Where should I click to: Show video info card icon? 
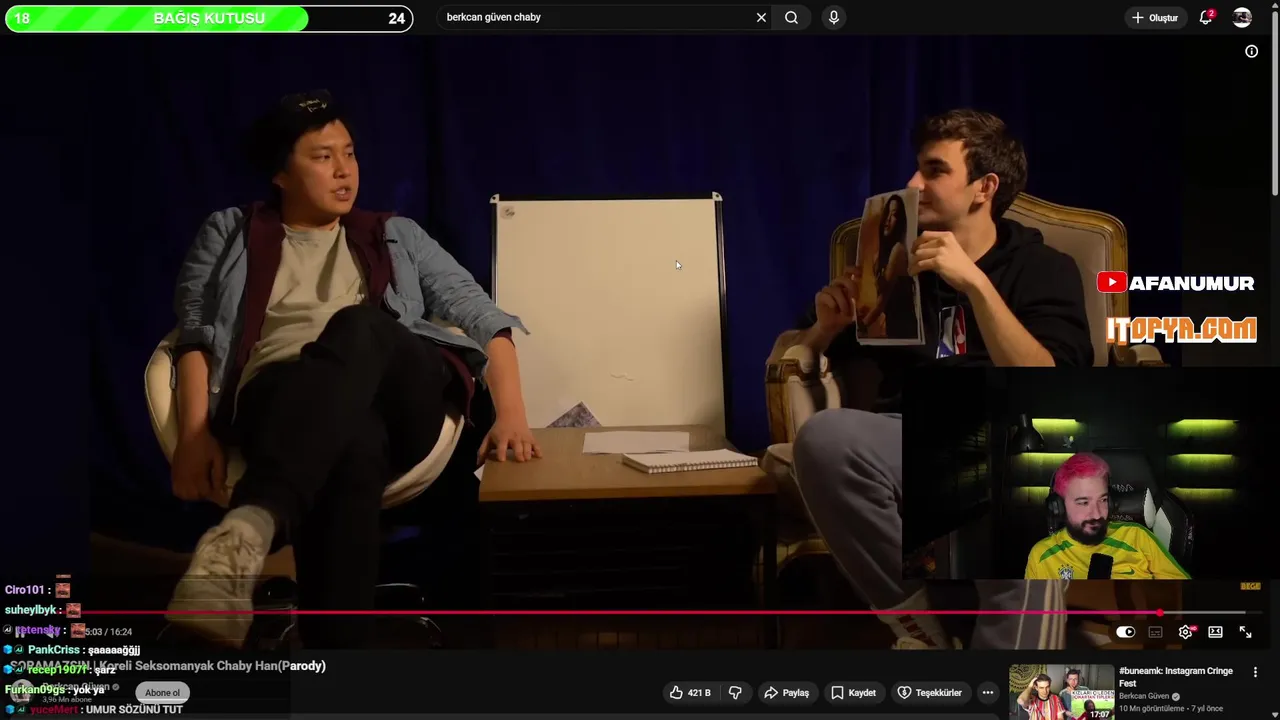click(1251, 51)
